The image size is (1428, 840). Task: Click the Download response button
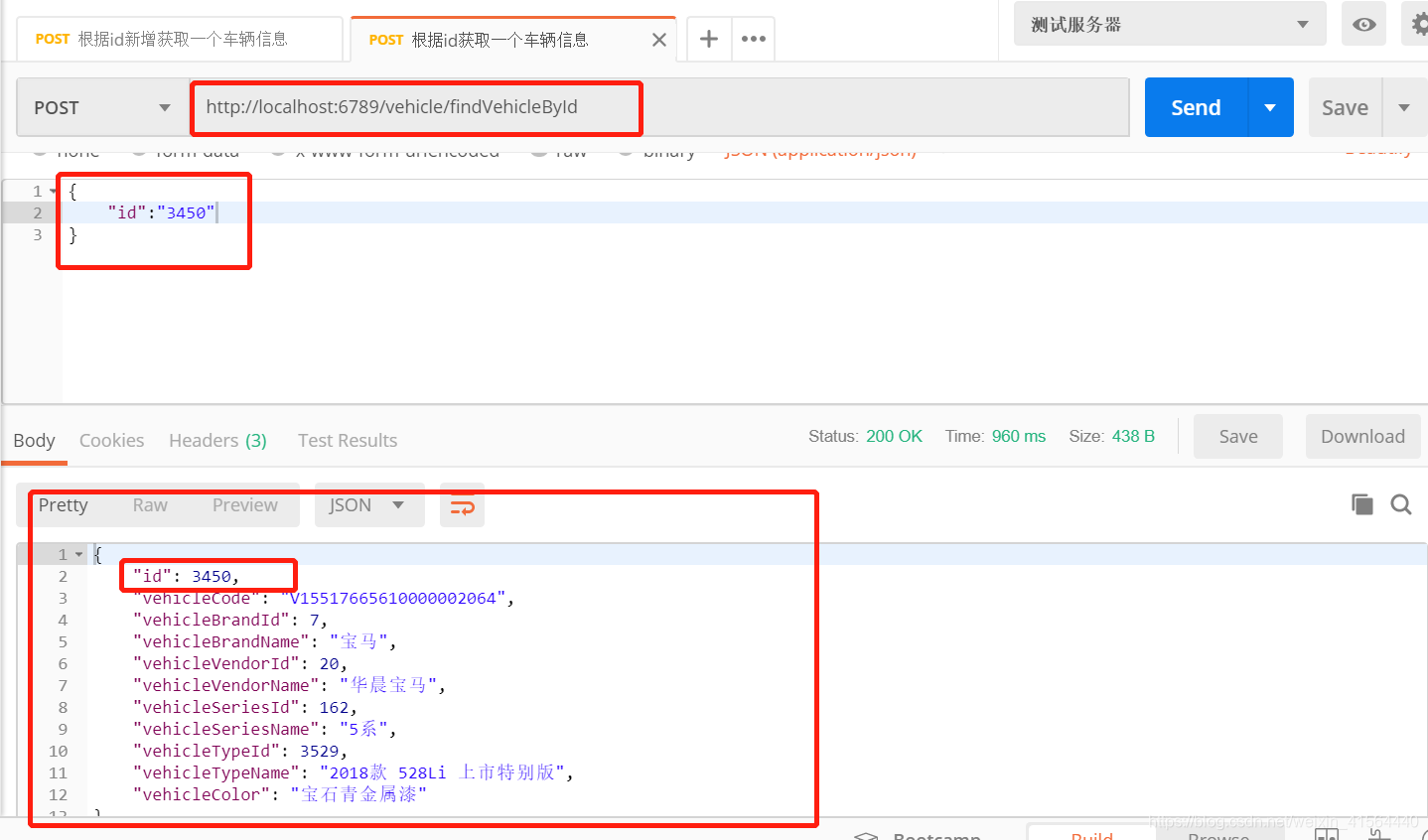click(x=1362, y=436)
